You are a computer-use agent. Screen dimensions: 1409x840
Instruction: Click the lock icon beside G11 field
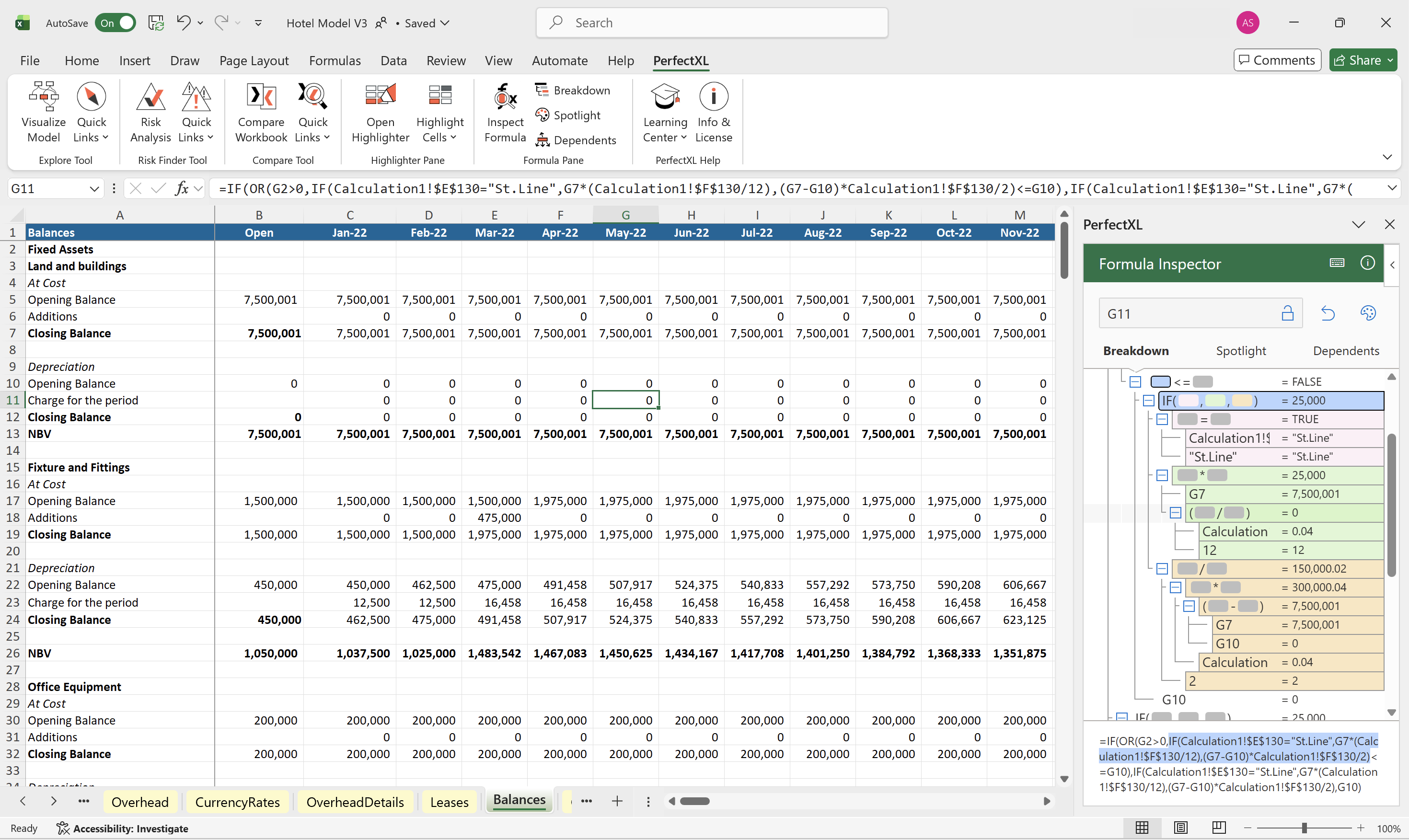1287,313
